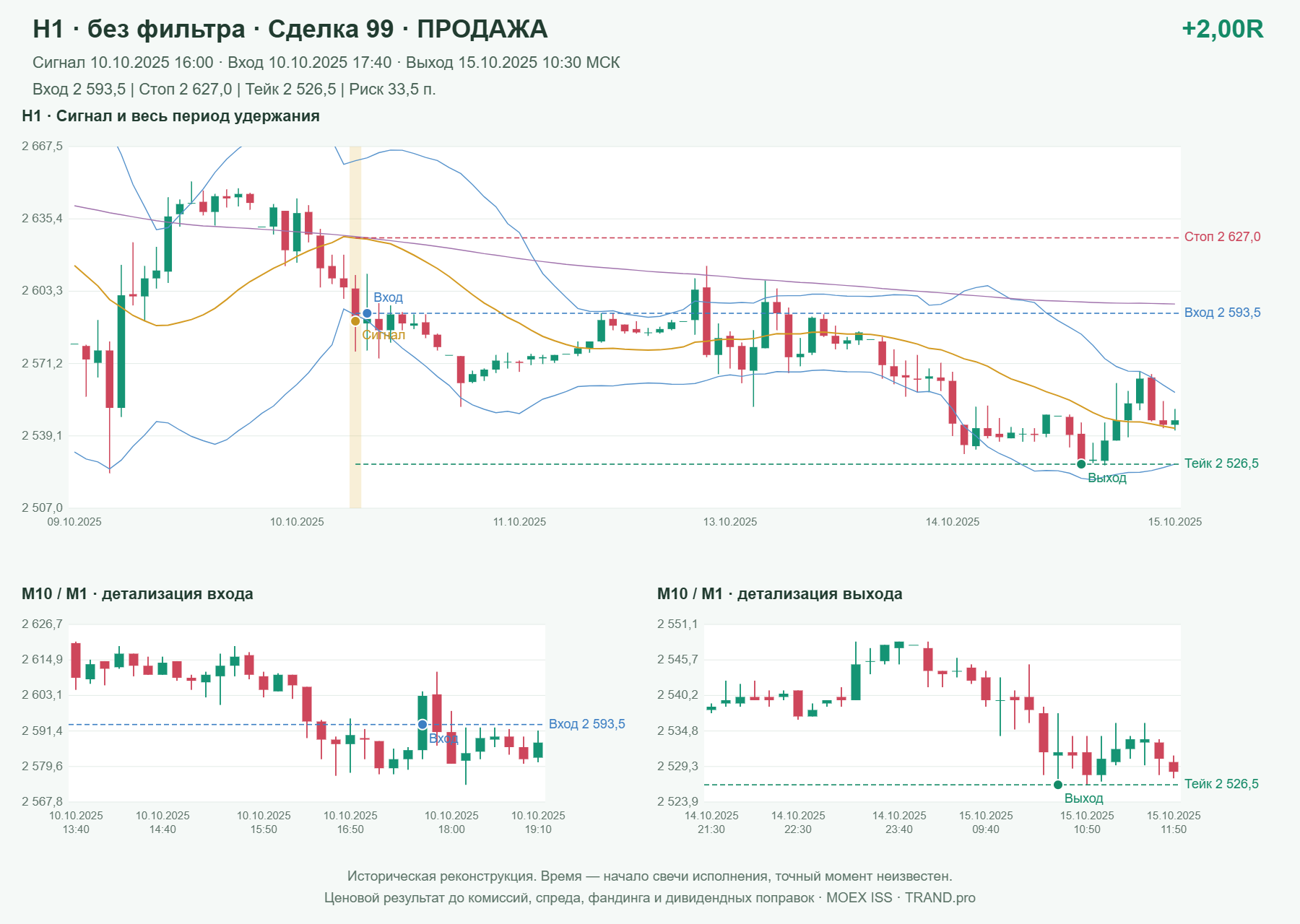1300x924 pixels.
Task: Click the 2 626,7 price label in entry detail
Action: click(x=42, y=624)
